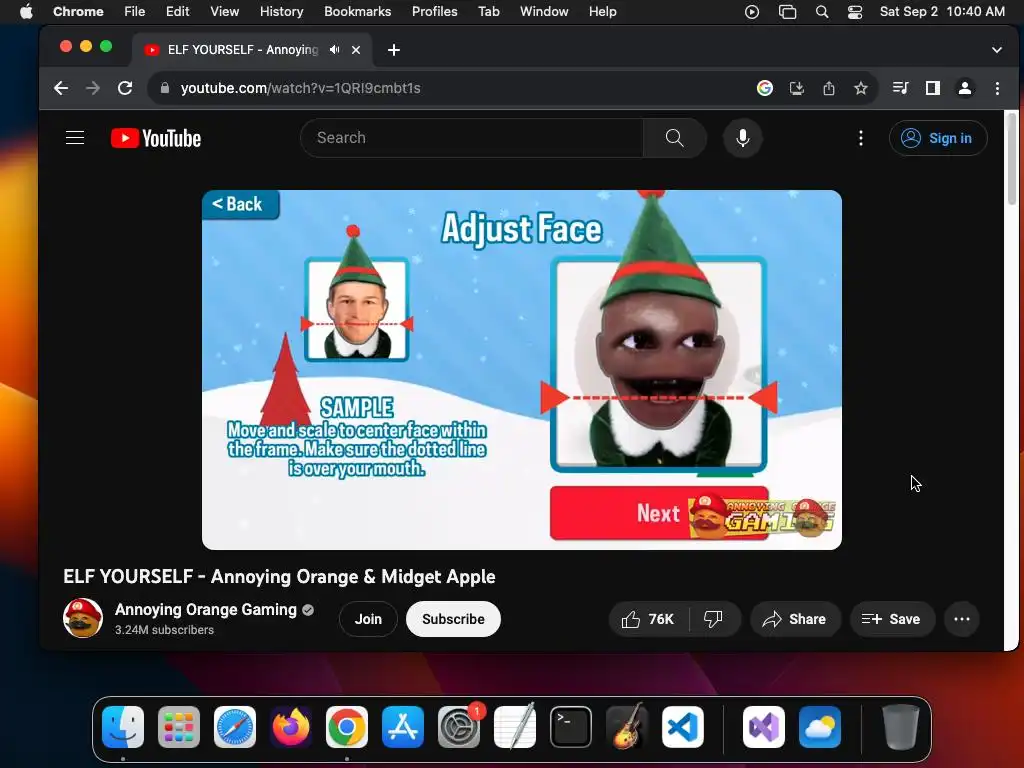Open the Trash in the dock

pos(901,727)
